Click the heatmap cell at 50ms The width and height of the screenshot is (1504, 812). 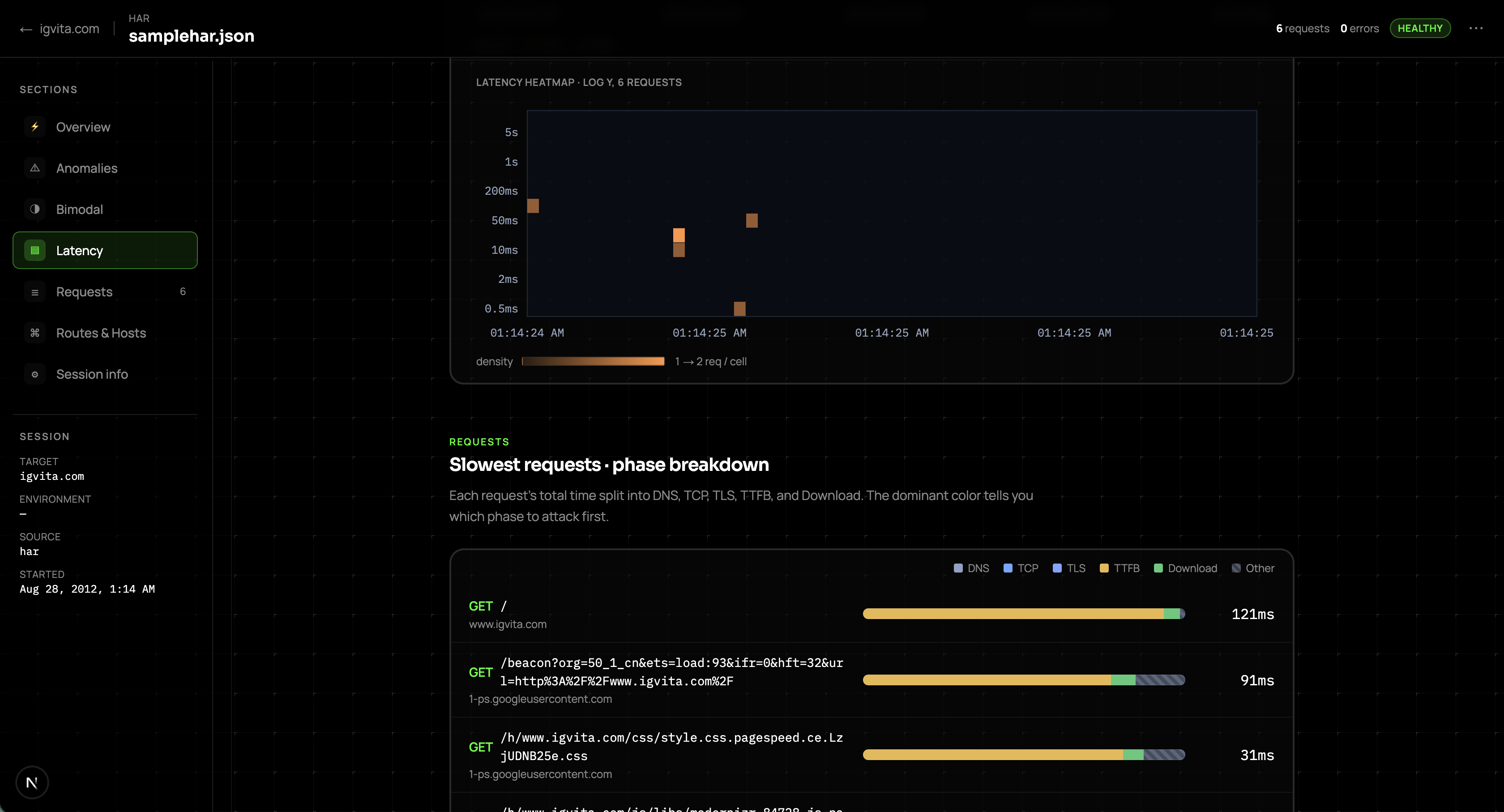click(752, 220)
